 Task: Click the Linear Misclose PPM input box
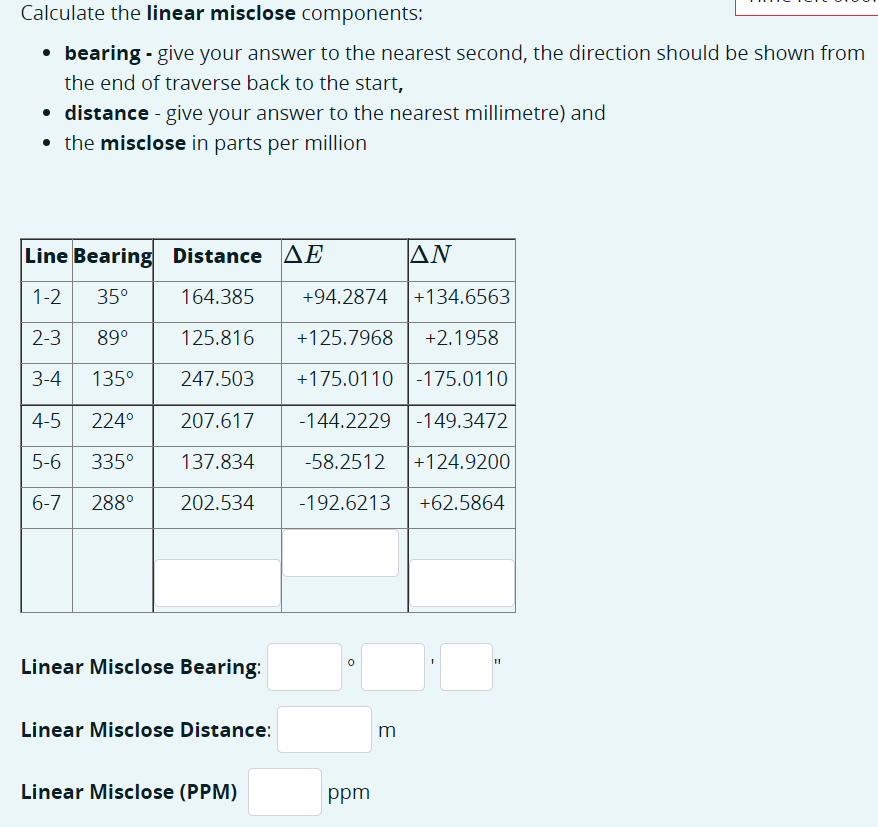click(284, 791)
